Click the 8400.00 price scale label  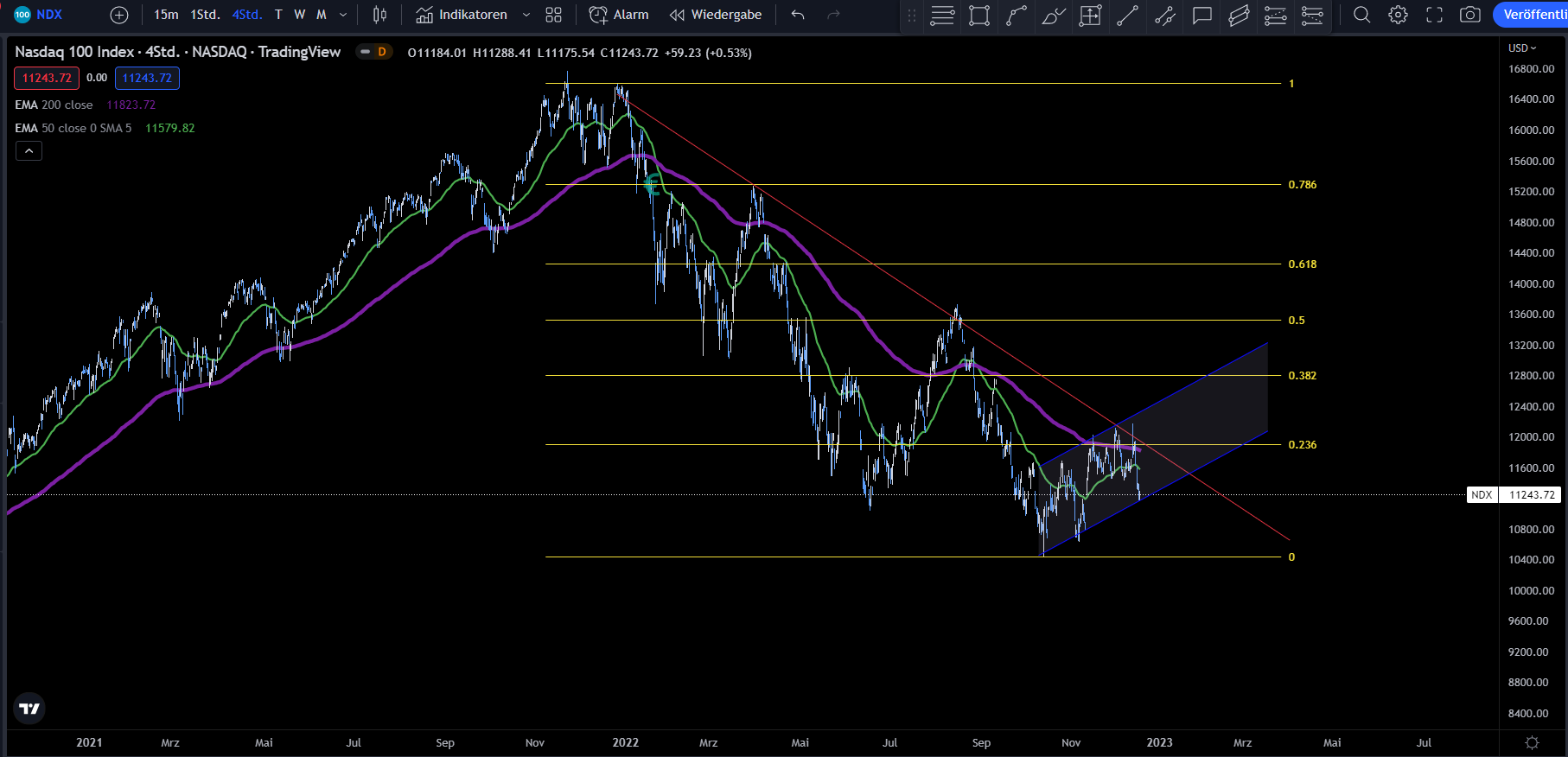point(1528,714)
